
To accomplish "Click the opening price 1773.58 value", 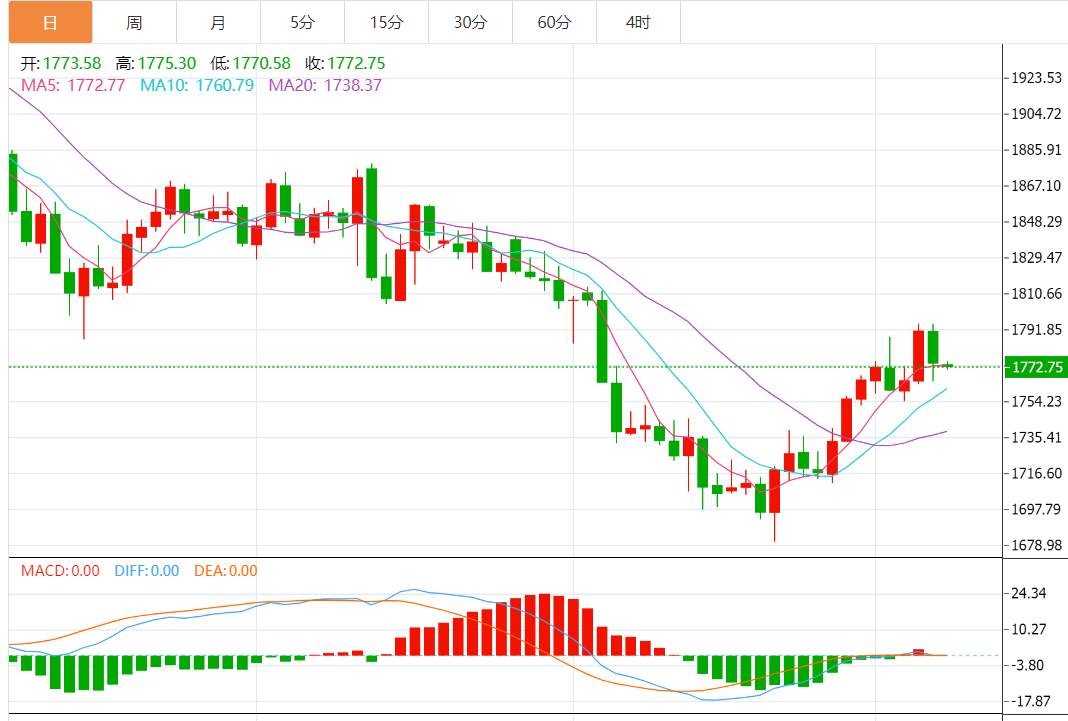I will pos(72,63).
